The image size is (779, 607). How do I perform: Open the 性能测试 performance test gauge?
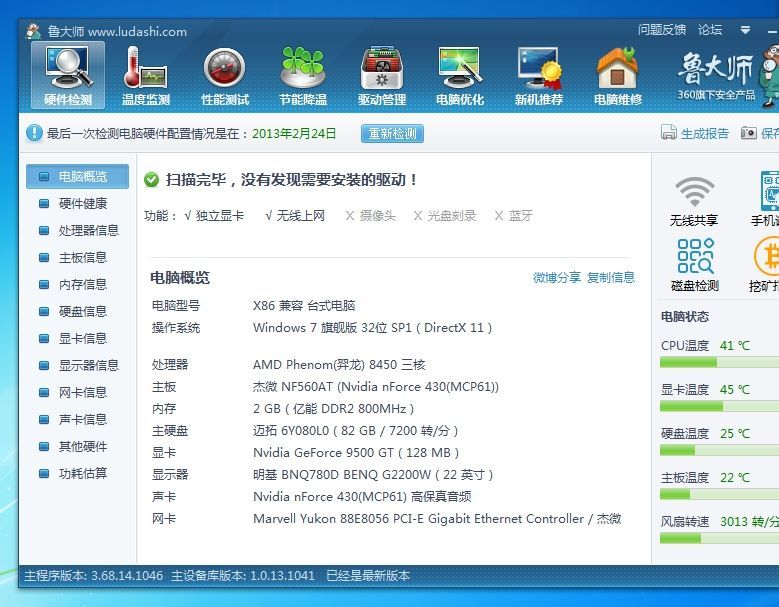225,76
